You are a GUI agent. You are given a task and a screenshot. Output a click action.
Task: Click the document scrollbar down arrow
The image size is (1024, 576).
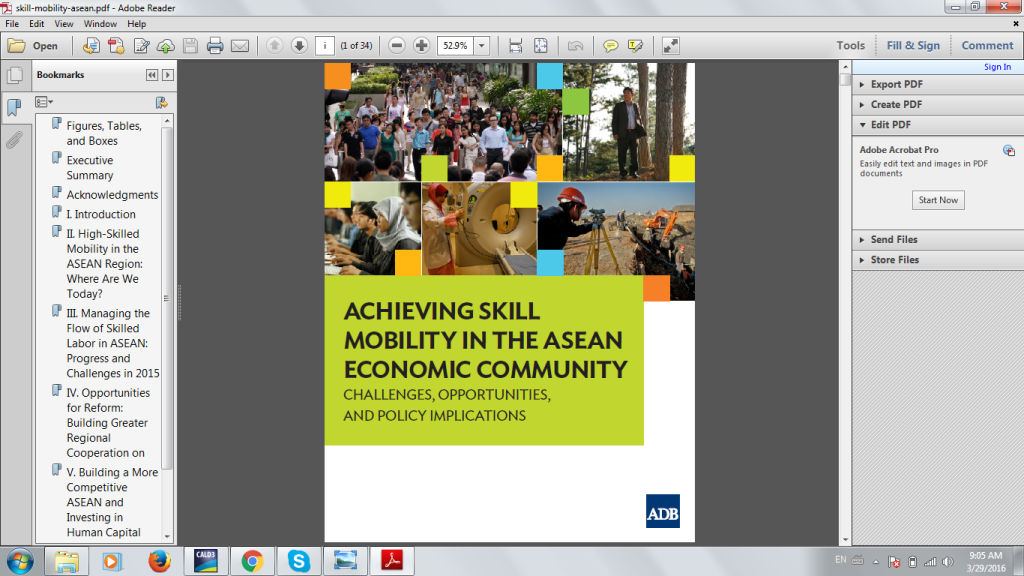[845, 540]
